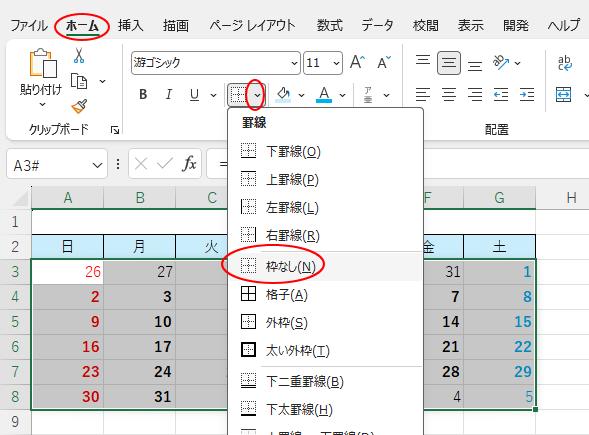Switch to the ページ レイアウト tab

252,26
